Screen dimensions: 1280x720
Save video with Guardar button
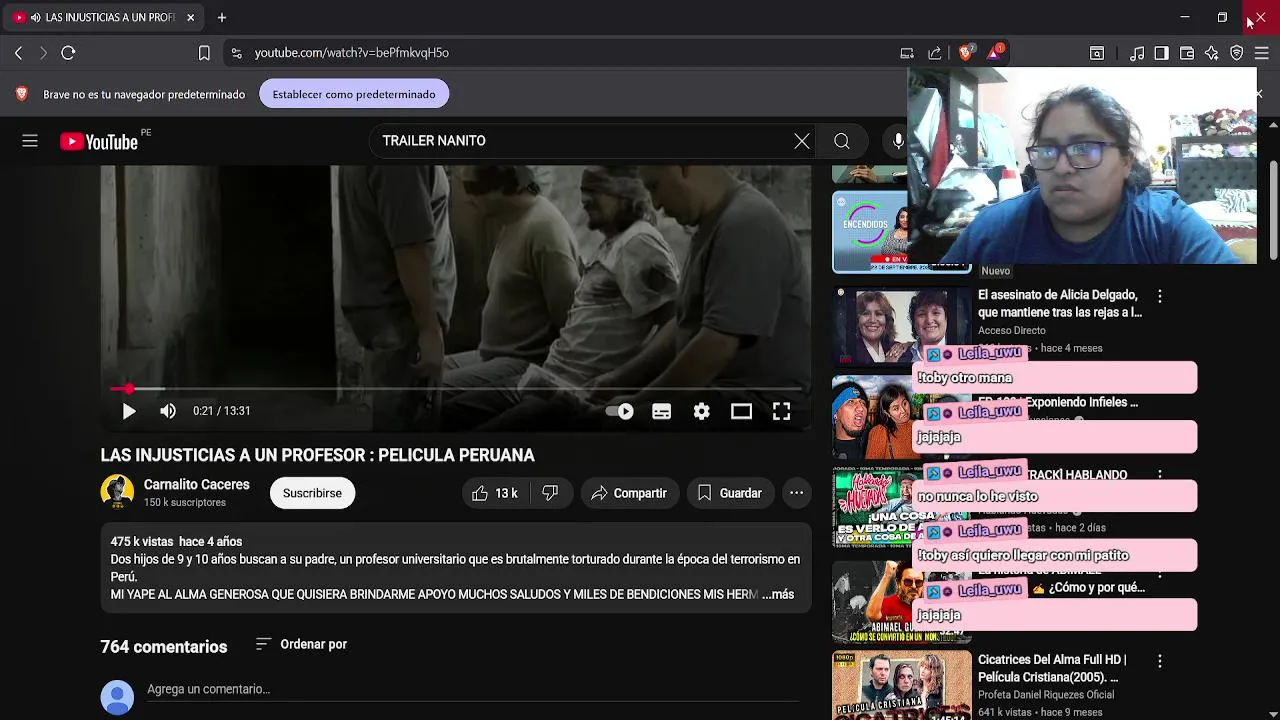tap(730, 493)
